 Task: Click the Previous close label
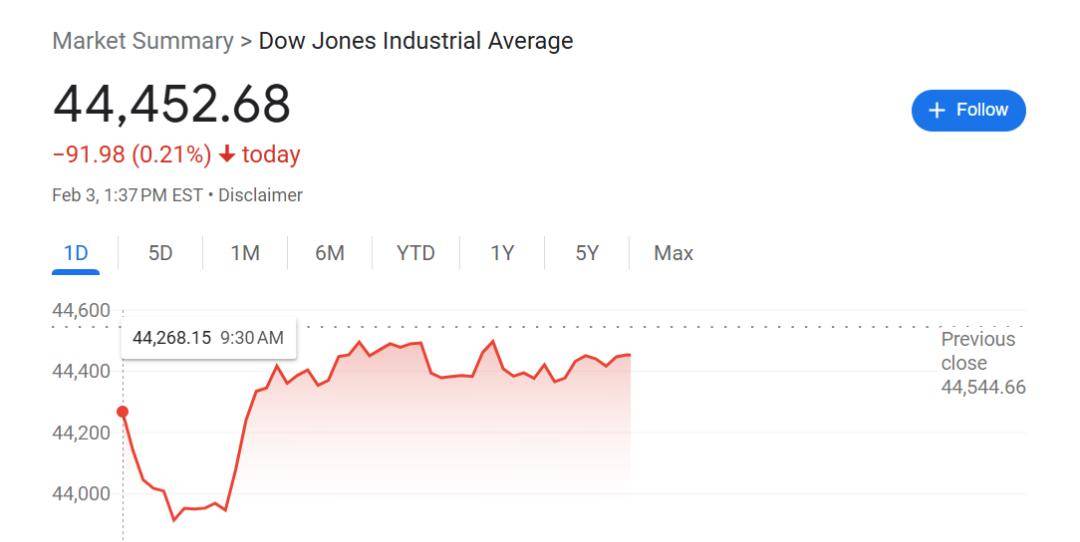pyautogui.click(x=977, y=351)
